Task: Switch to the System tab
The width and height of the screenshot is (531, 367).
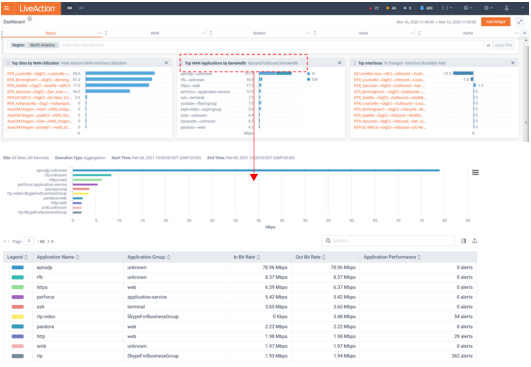Action: (259, 33)
